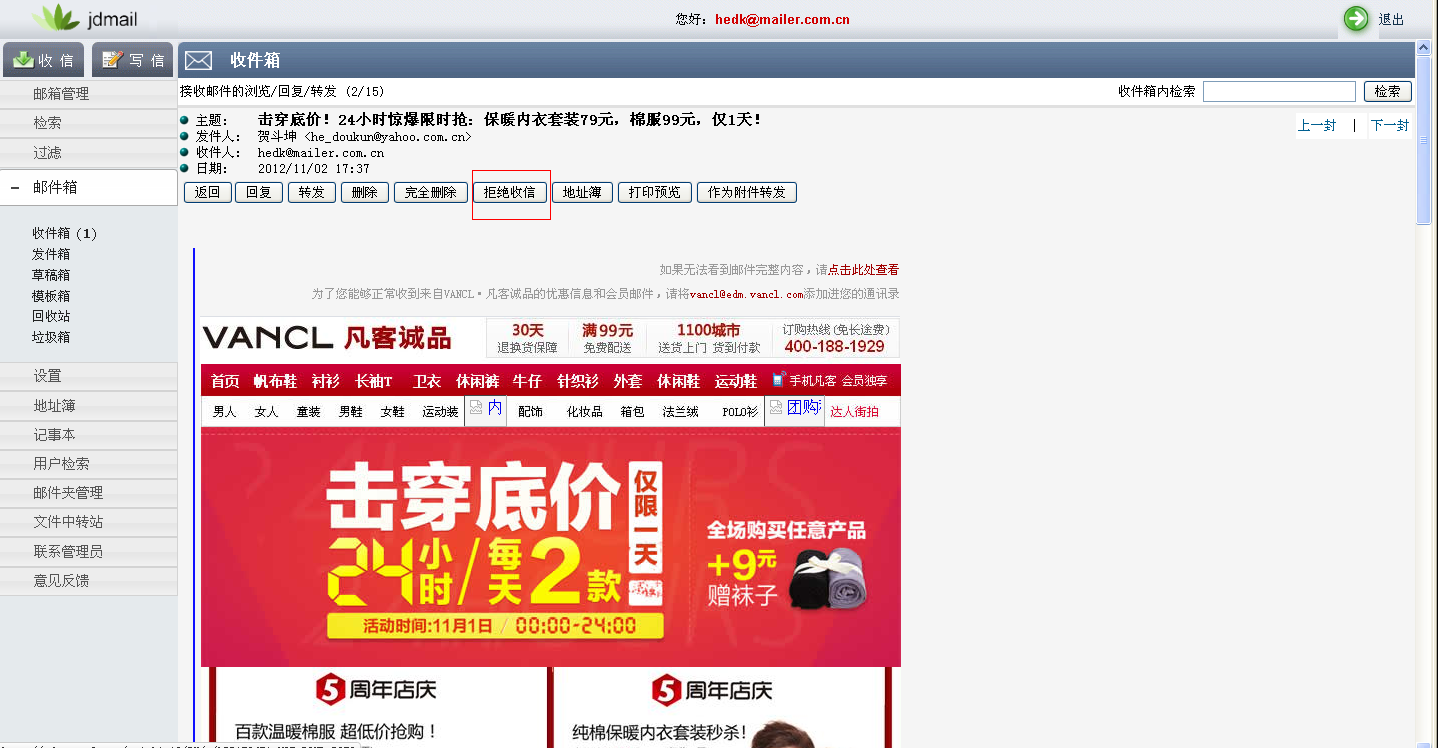The width and height of the screenshot is (1438, 748).
Task: Click 箱包 in the category row
Action: point(633,411)
